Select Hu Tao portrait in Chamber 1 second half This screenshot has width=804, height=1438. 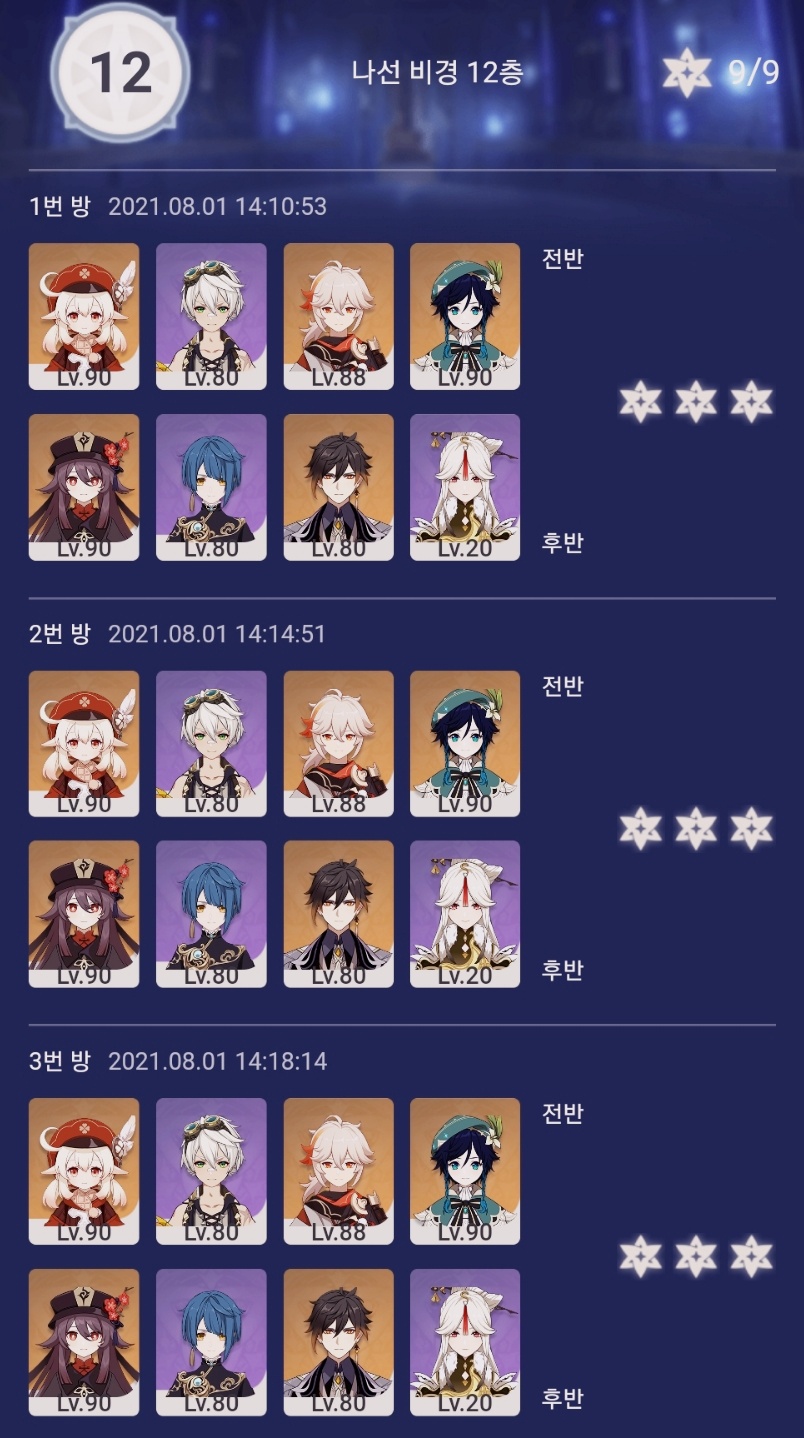click(84, 487)
